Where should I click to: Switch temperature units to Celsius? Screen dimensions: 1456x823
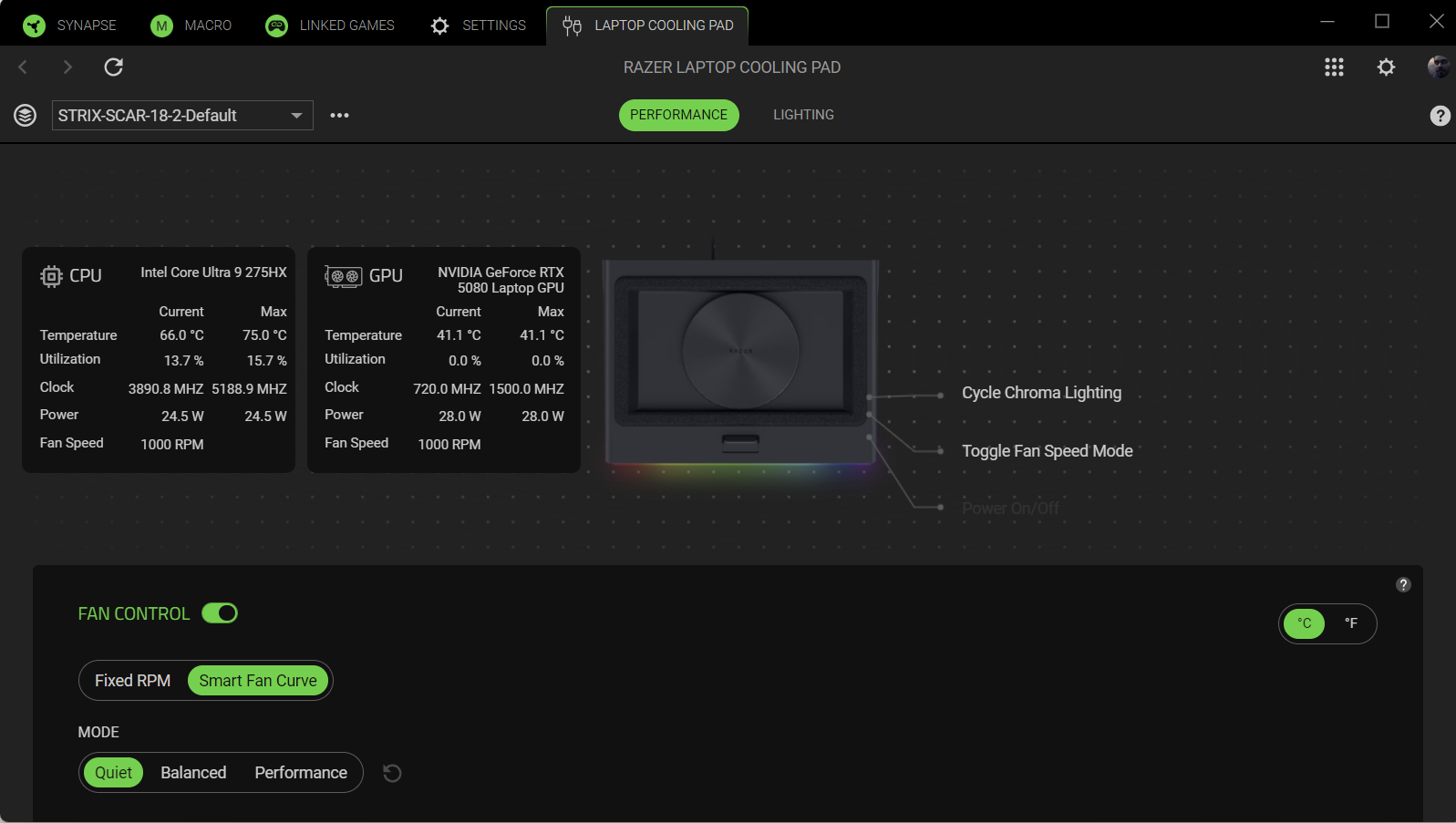coord(1305,623)
